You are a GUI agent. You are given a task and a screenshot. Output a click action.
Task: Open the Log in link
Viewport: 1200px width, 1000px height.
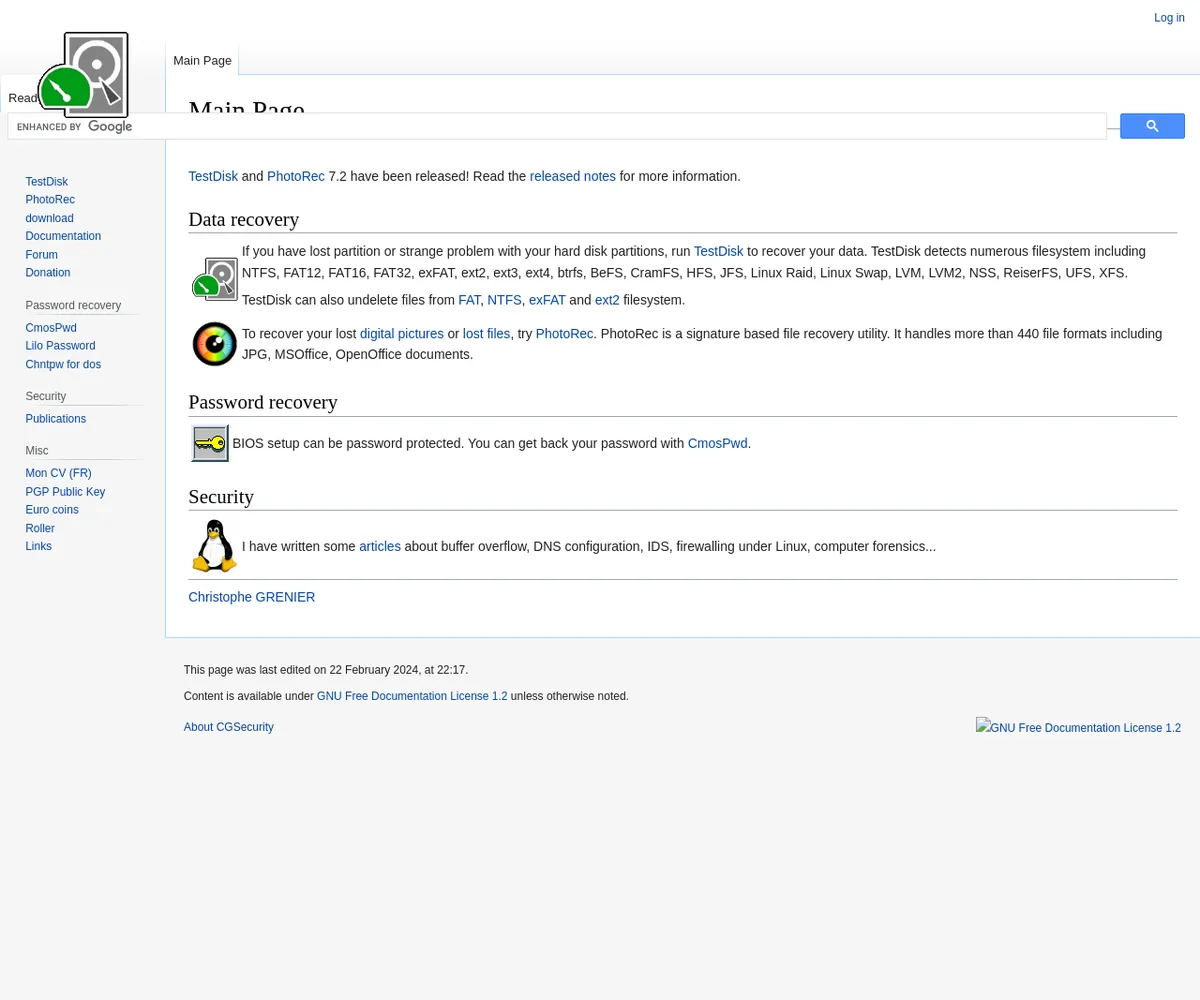pos(1169,18)
